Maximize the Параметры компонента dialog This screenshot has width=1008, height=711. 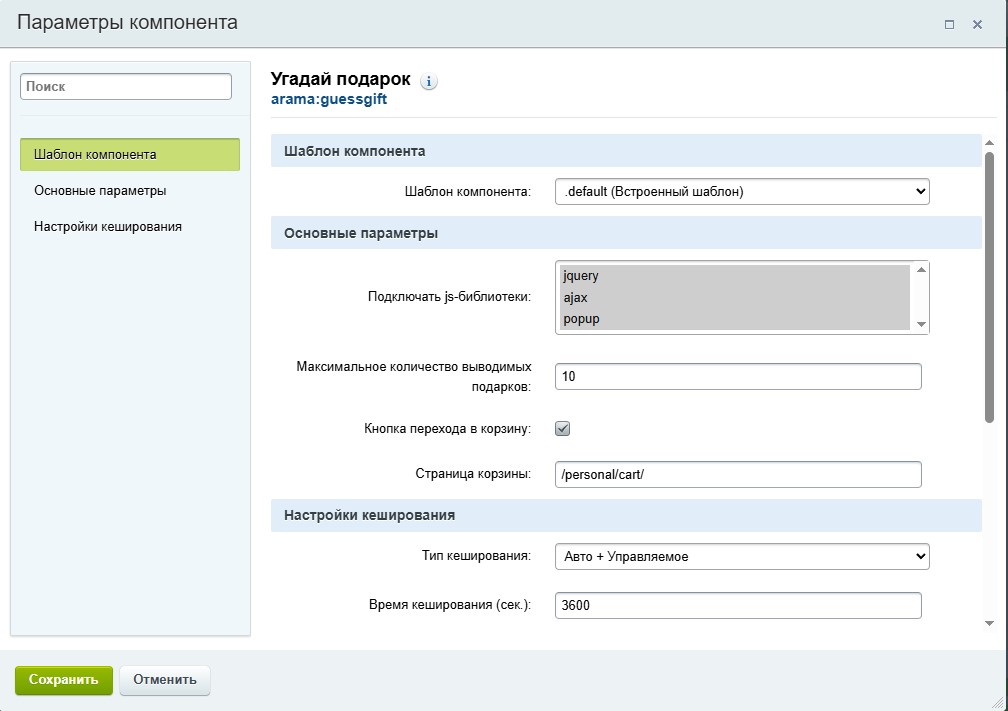click(949, 24)
